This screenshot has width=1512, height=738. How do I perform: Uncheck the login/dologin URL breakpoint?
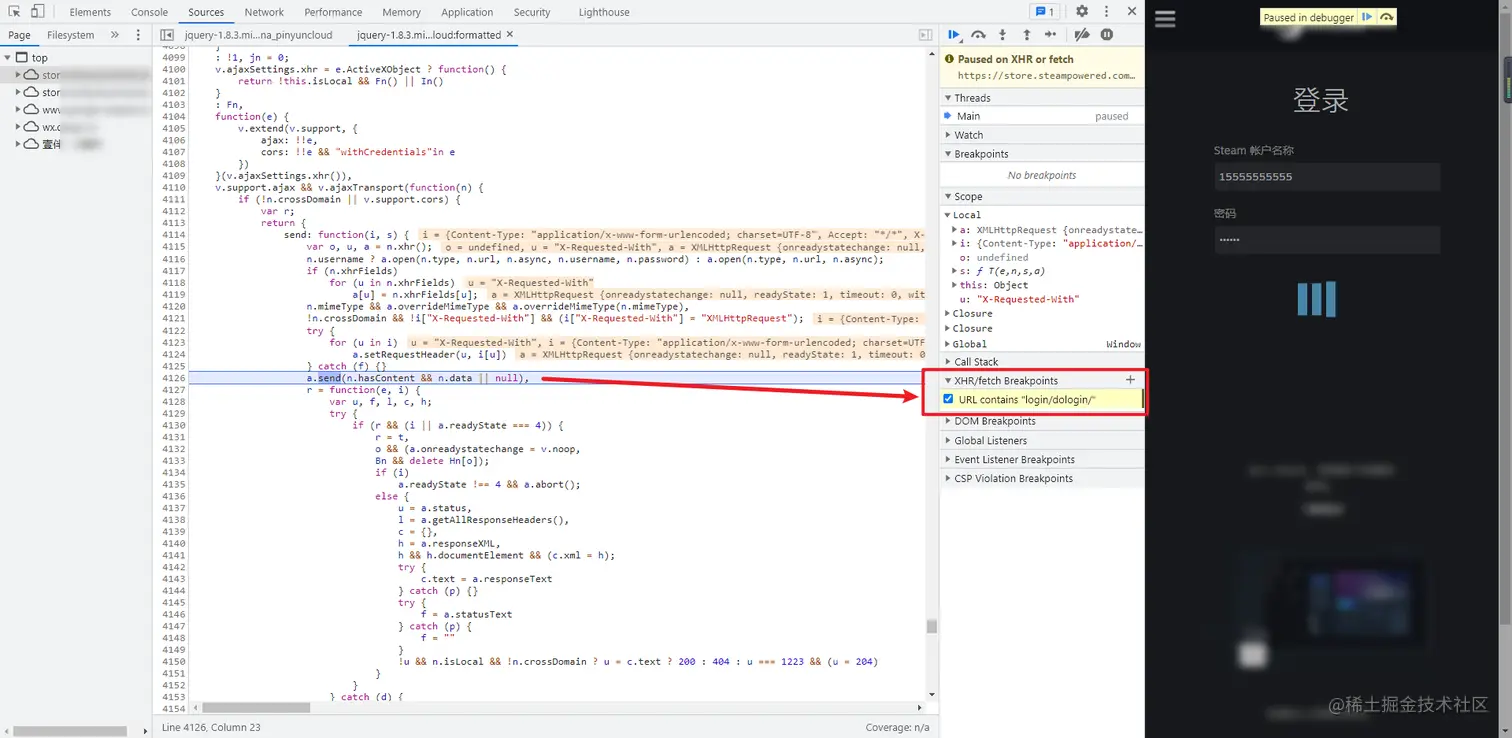pos(948,399)
